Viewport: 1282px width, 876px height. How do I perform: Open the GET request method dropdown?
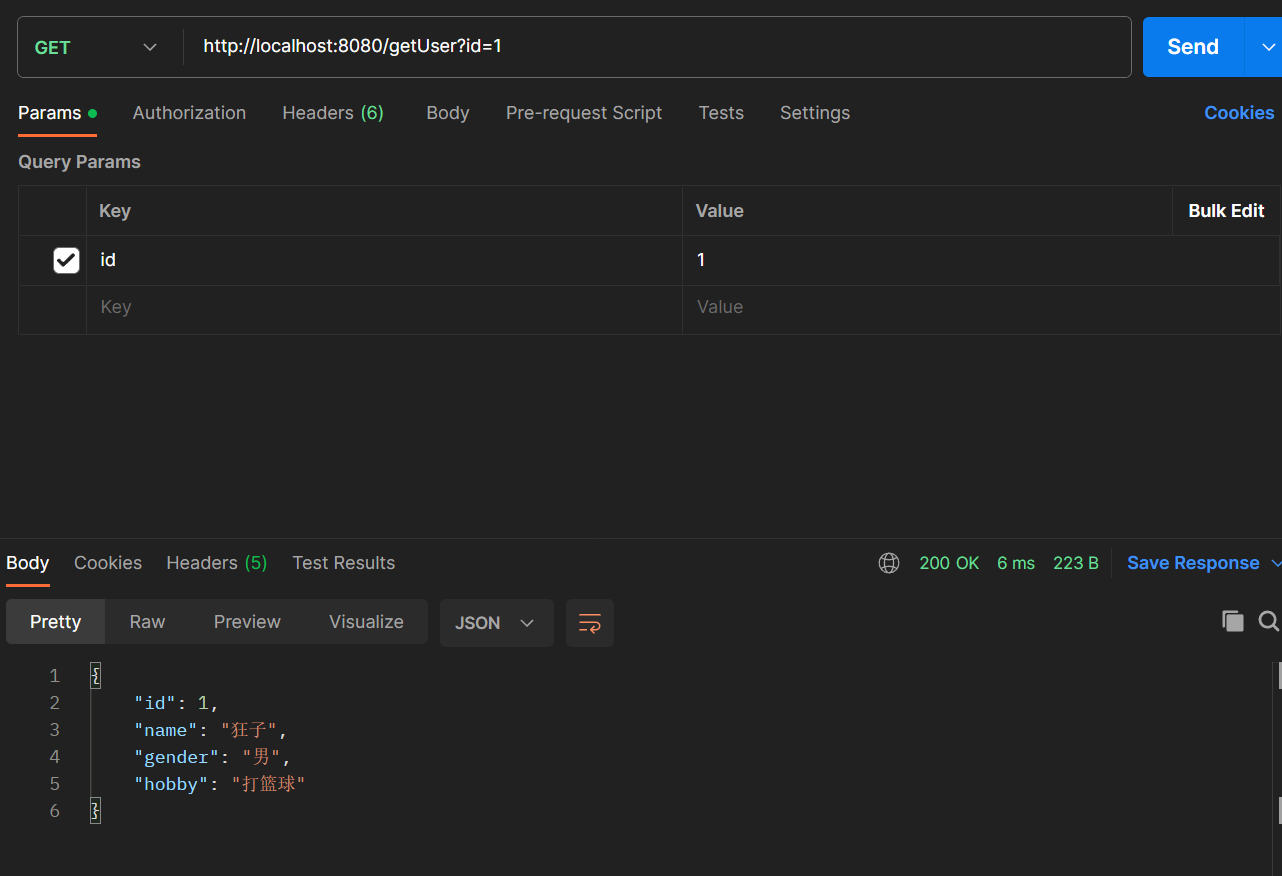[x=148, y=46]
